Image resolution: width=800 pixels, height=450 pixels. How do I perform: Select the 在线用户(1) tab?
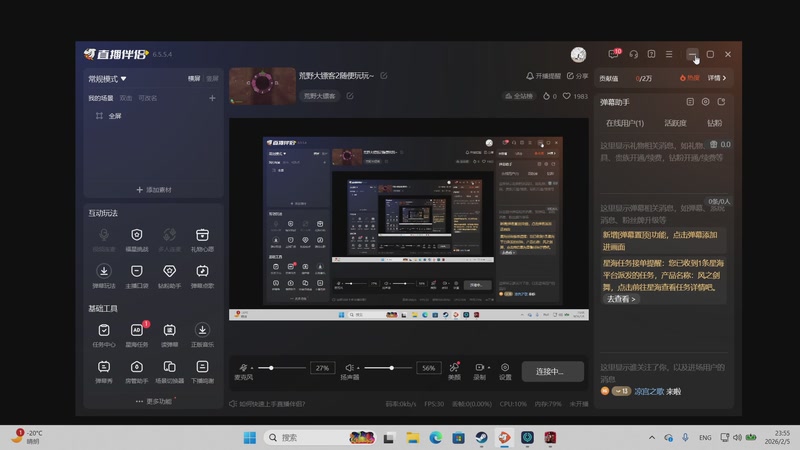pos(625,123)
